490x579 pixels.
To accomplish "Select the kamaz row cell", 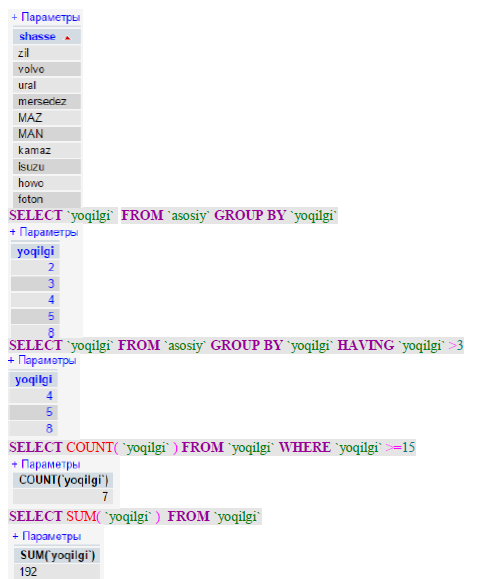I will 47,150.
